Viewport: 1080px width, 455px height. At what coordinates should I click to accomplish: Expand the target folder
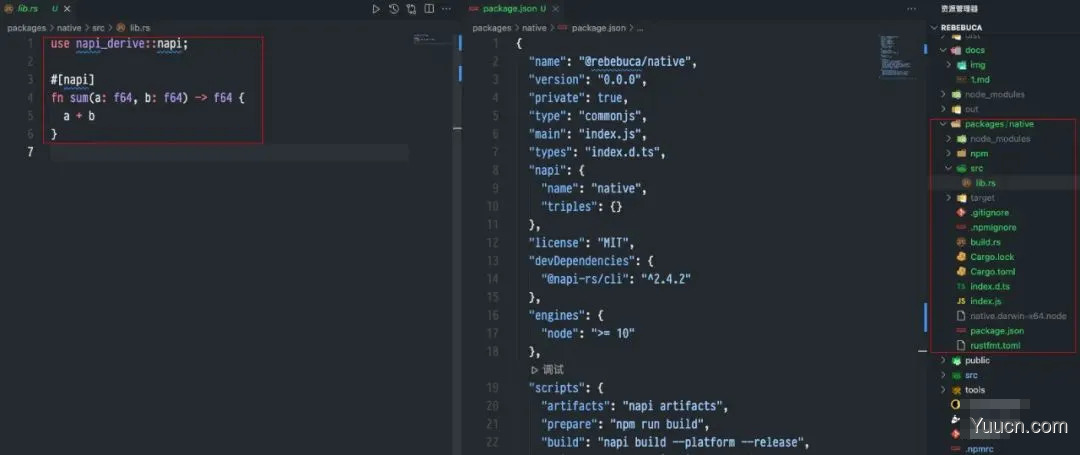pos(948,198)
